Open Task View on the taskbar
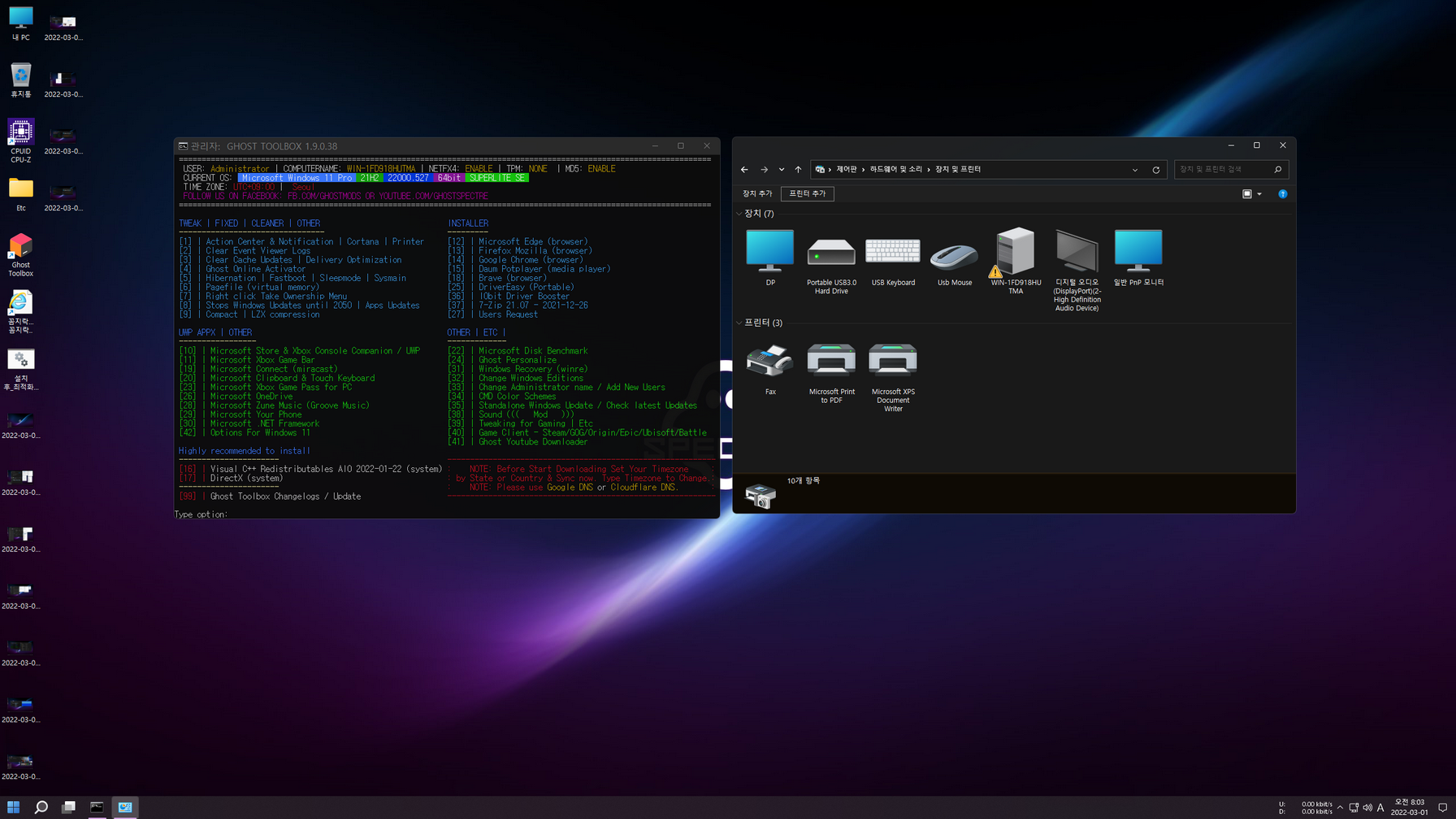This screenshot has width=1456, height=819. tap(69, 807)
